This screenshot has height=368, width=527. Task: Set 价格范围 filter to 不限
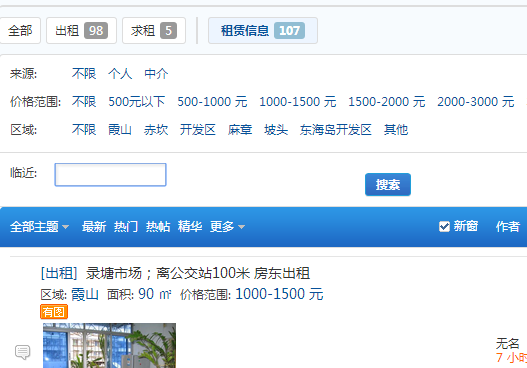click(84, 101)
